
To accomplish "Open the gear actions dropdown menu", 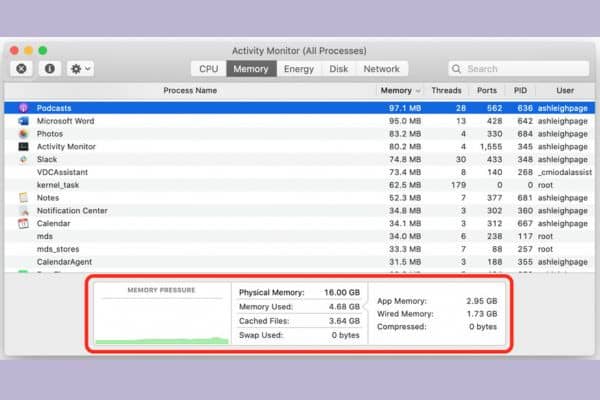I will [x=80, y=69].
